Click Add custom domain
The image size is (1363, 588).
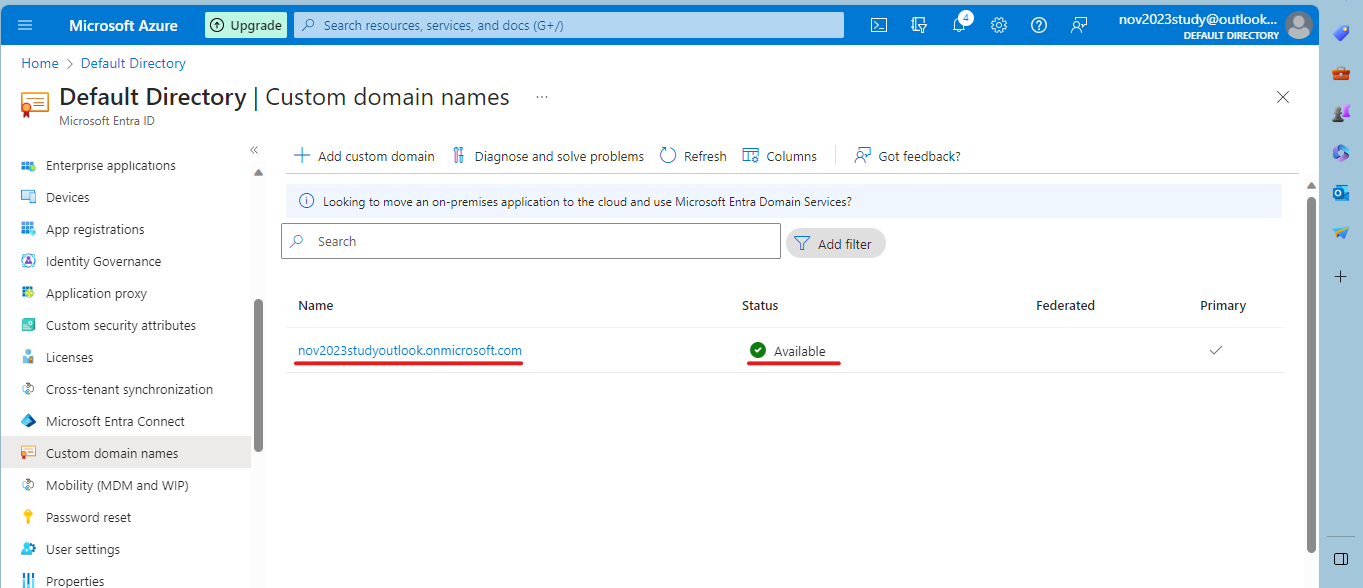click(364, 156)
